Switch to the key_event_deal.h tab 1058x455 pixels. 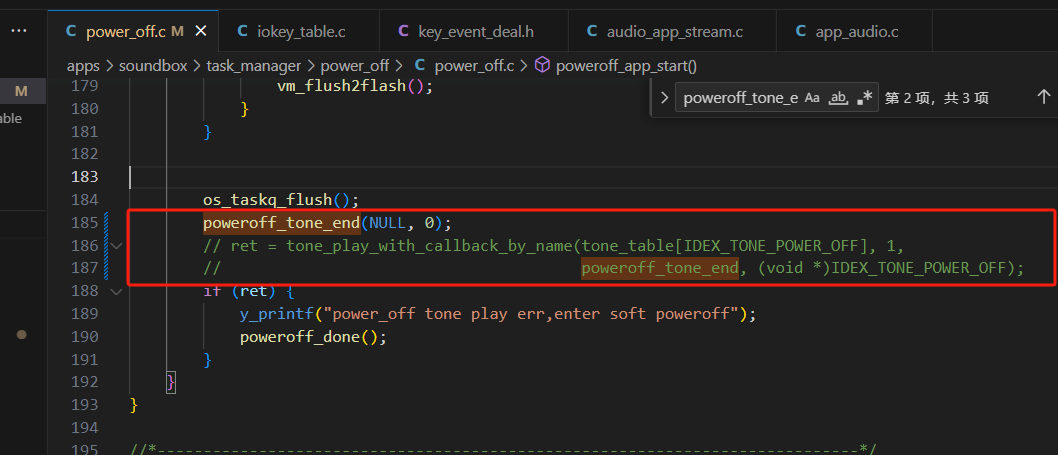pos(474,31)
